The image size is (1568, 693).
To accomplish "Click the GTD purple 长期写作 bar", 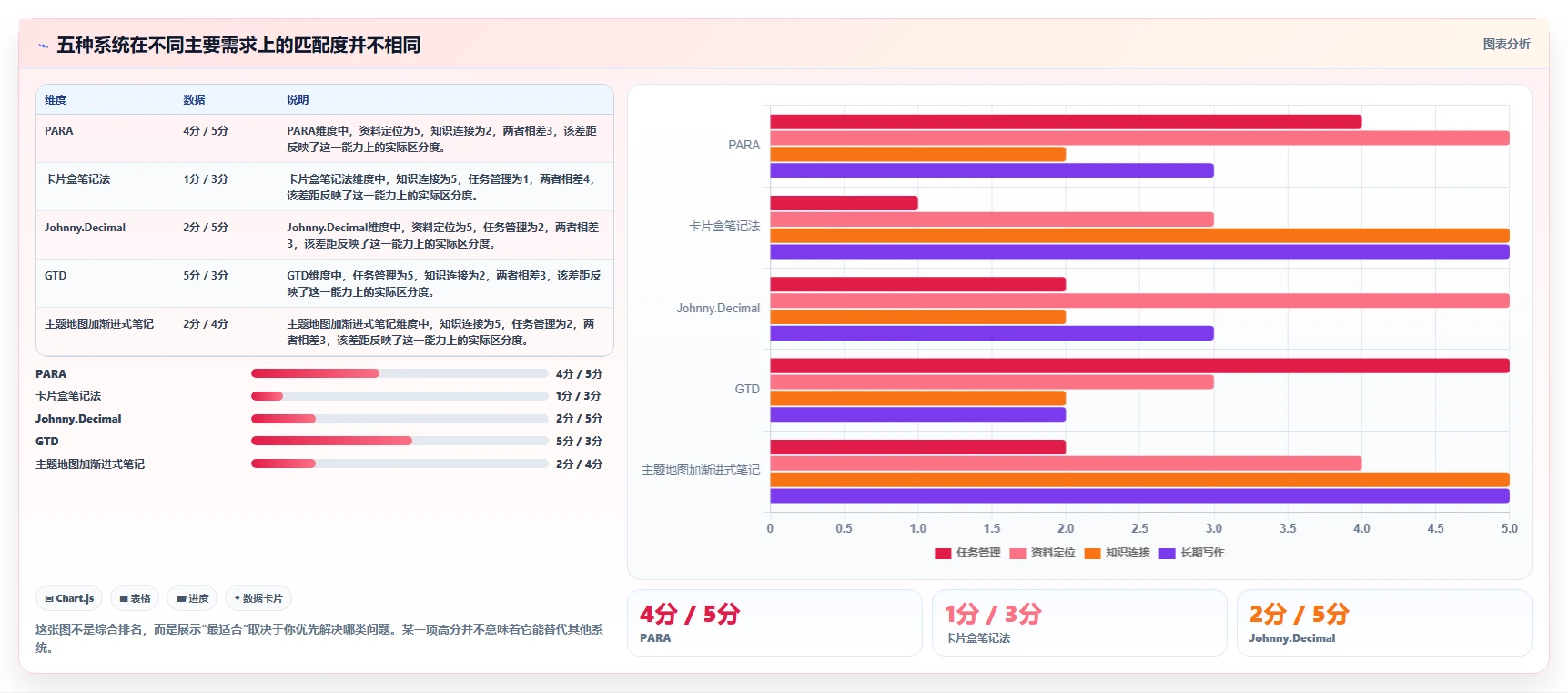I will click(x=918, y=415).
